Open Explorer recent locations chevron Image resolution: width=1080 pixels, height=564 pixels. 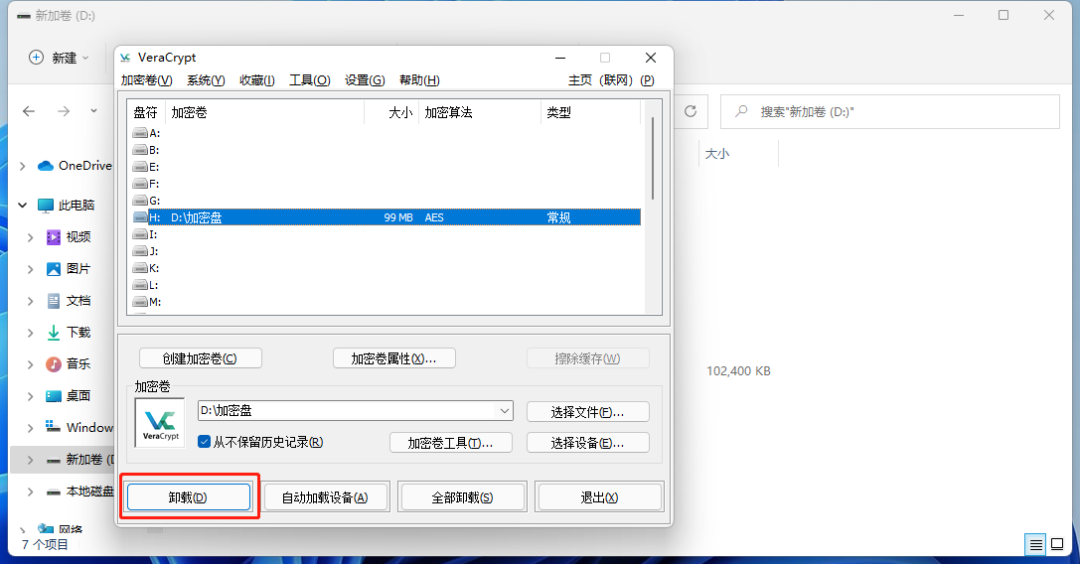(x=94, y=111)
